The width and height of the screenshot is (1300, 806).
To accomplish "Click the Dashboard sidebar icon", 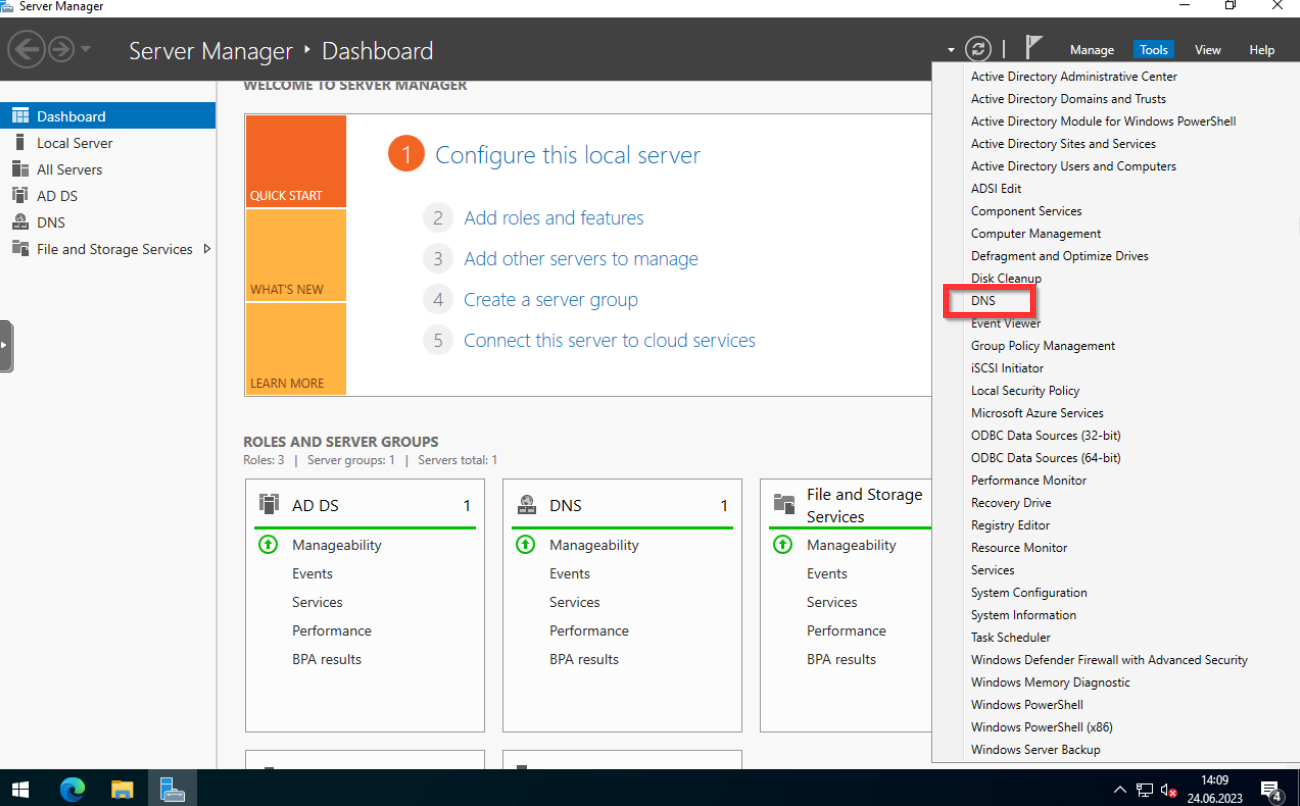I will (x=20, y=116).
